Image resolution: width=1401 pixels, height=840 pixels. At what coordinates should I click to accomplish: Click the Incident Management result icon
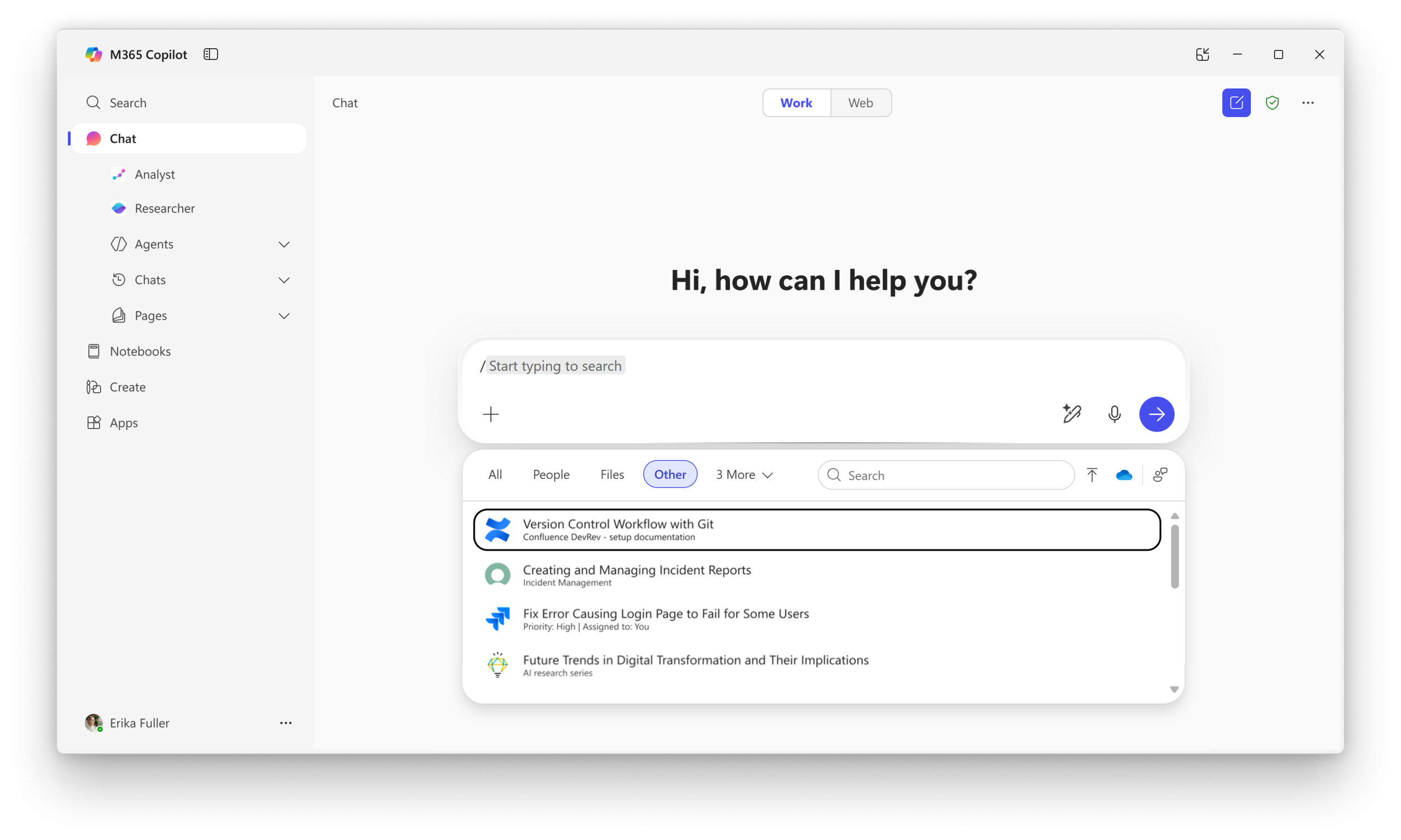497,575
